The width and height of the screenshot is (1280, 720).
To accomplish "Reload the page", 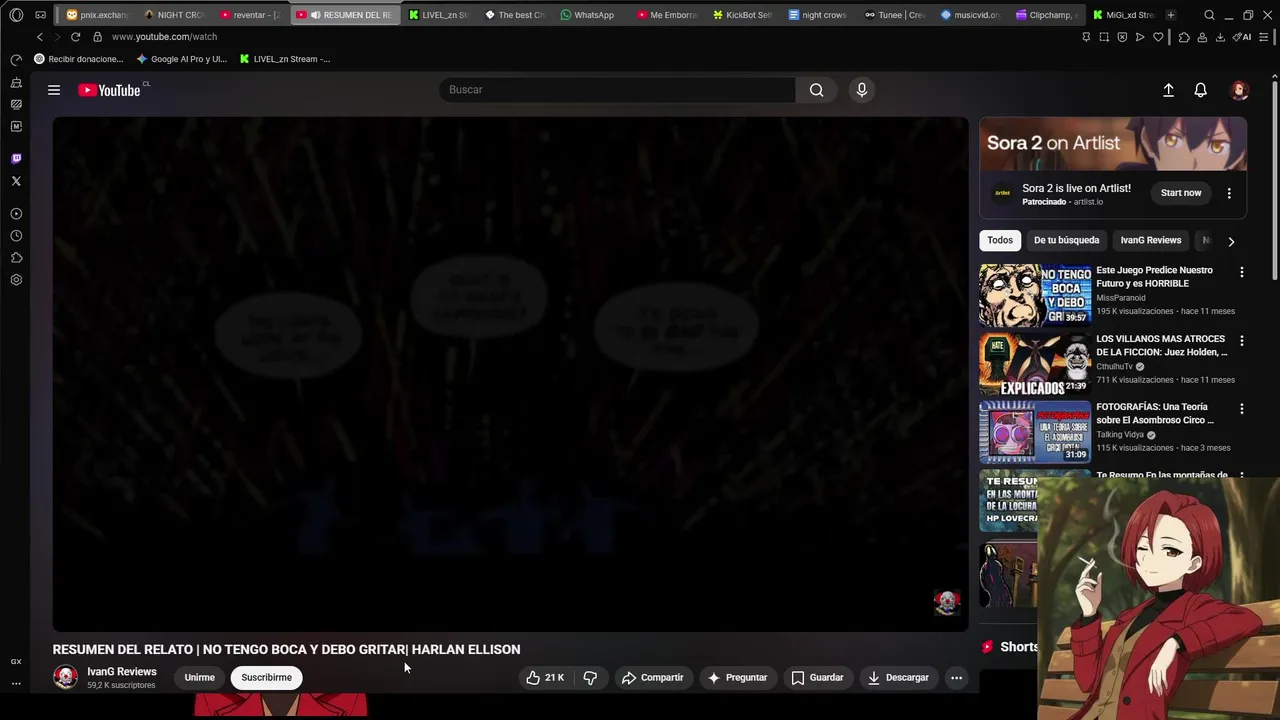I will click(x=75, y=37).
